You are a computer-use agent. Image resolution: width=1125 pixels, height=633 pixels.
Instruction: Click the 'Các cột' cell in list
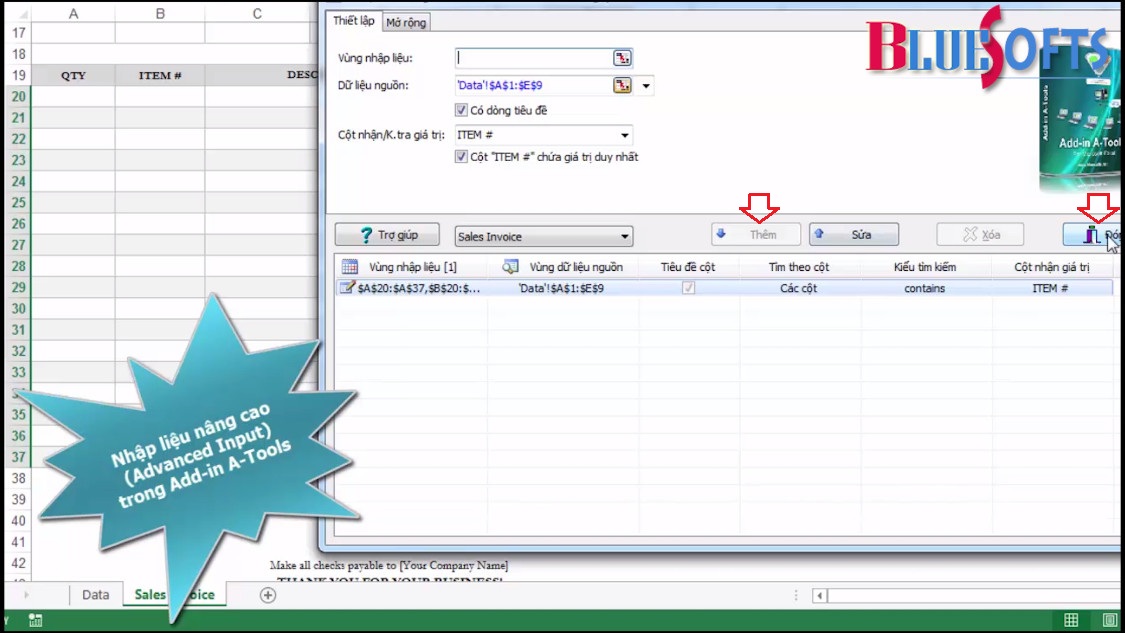[798, 289]
